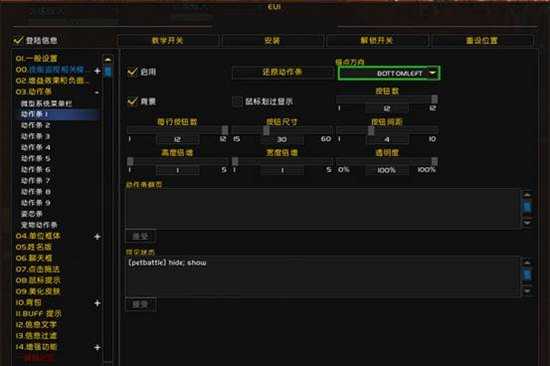The image size is (550, 366).
Task: Select 动作条 3 in the sidebar
Action: 35,136
